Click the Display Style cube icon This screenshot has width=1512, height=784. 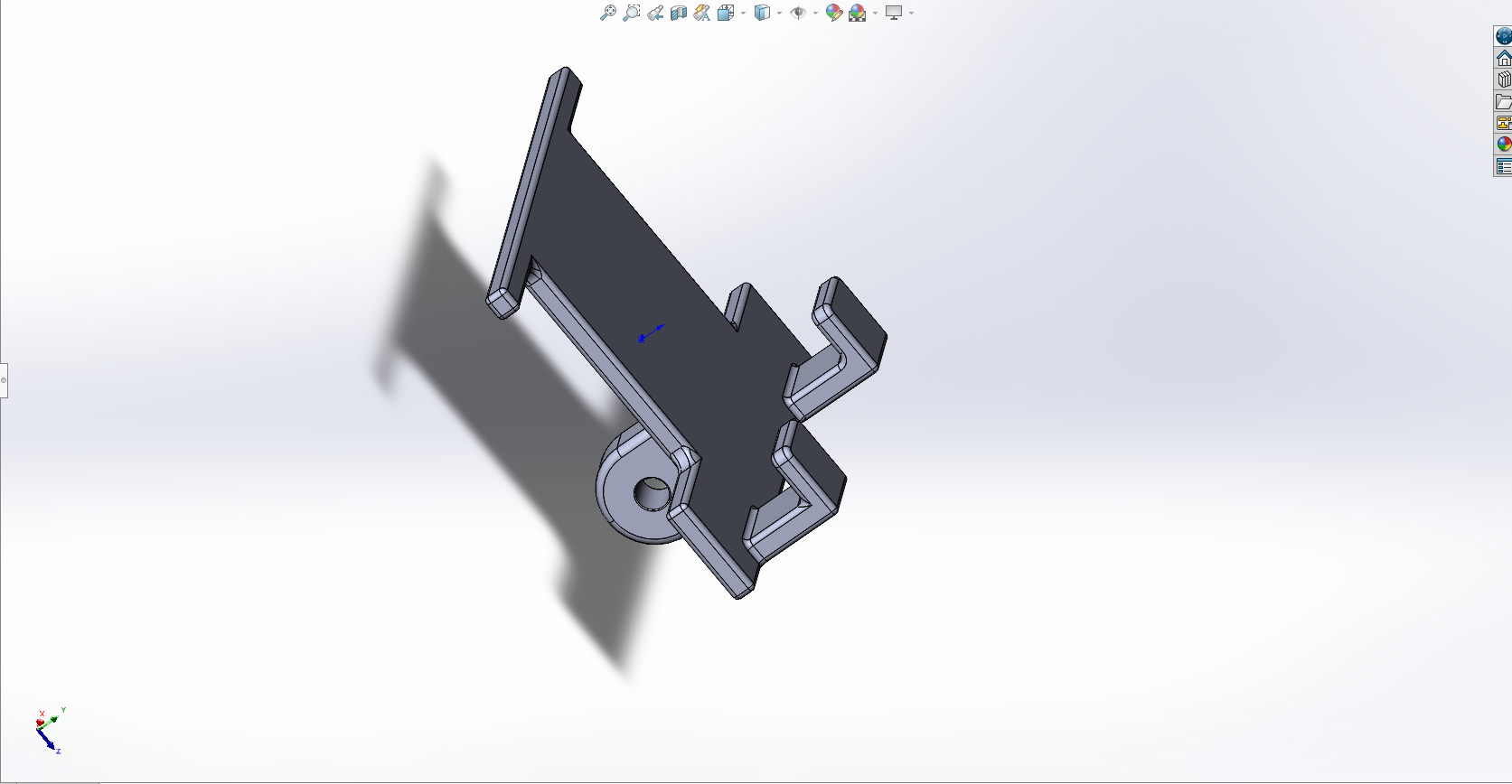(x=762, y=13)
